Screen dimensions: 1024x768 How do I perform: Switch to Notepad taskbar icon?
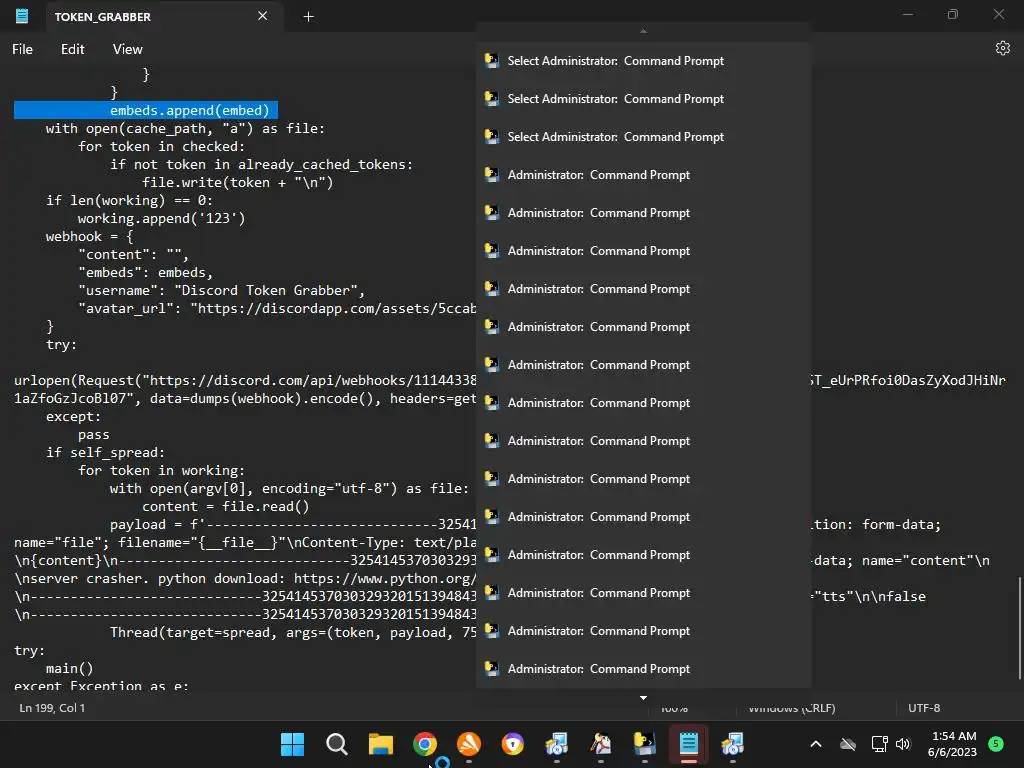point(688,744)
